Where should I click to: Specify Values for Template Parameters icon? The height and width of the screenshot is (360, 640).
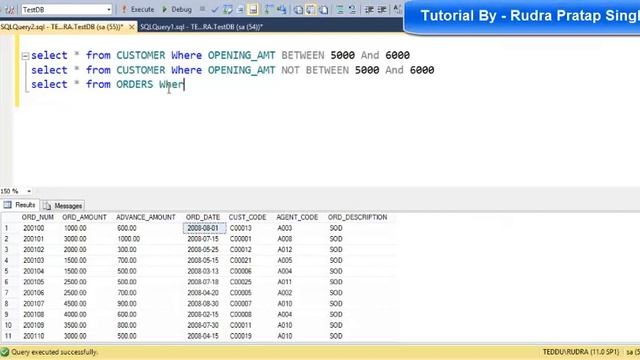397,9
